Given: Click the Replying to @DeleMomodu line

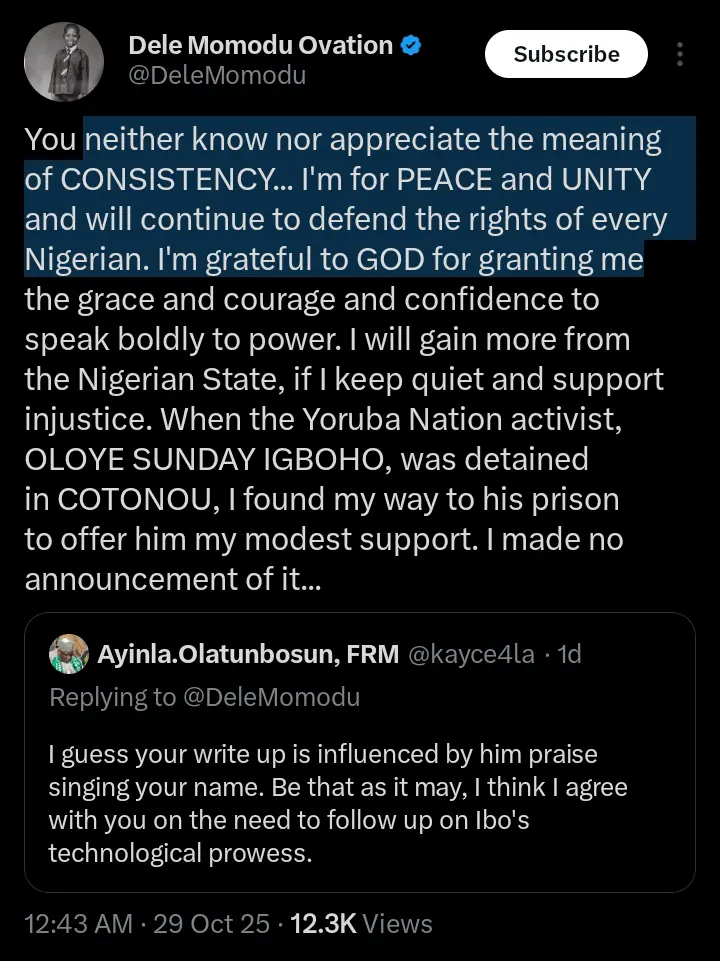Looking at the screenshot, I should (204, 697).
